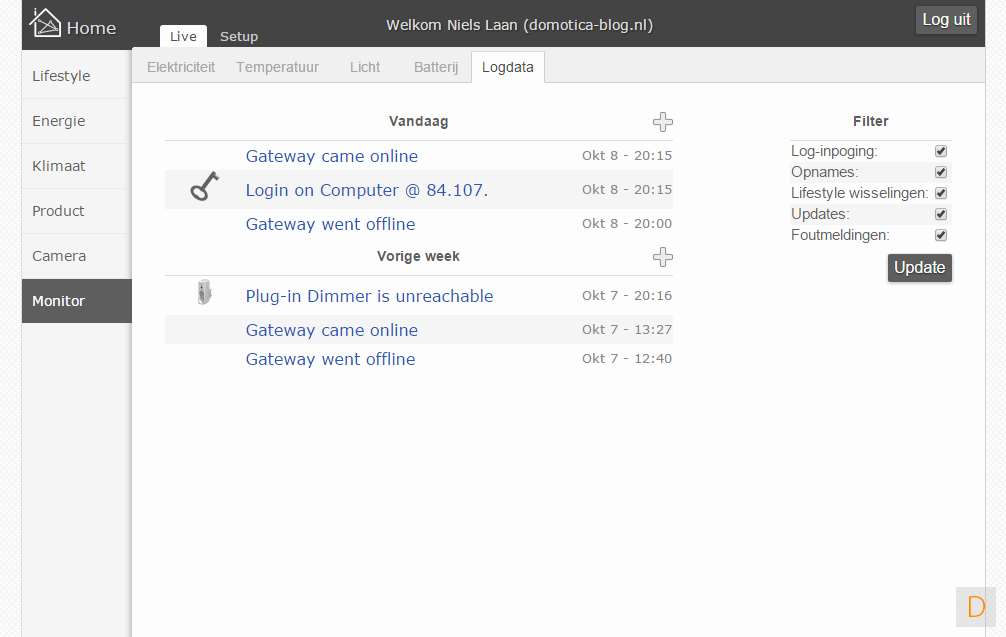Select the Logdata tab

click(507, 67)
